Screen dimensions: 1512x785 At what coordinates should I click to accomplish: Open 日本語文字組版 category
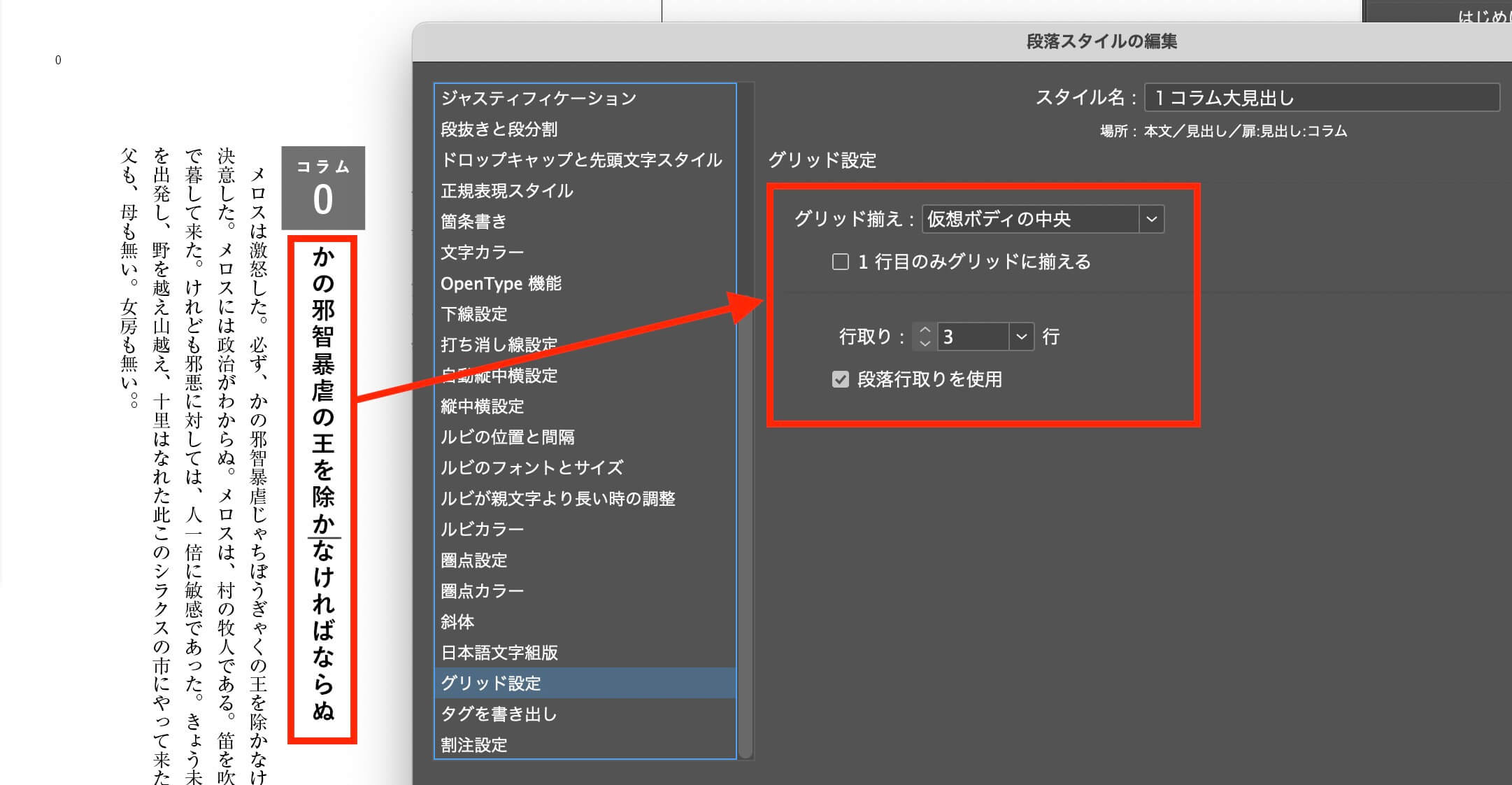coord(499,653)
